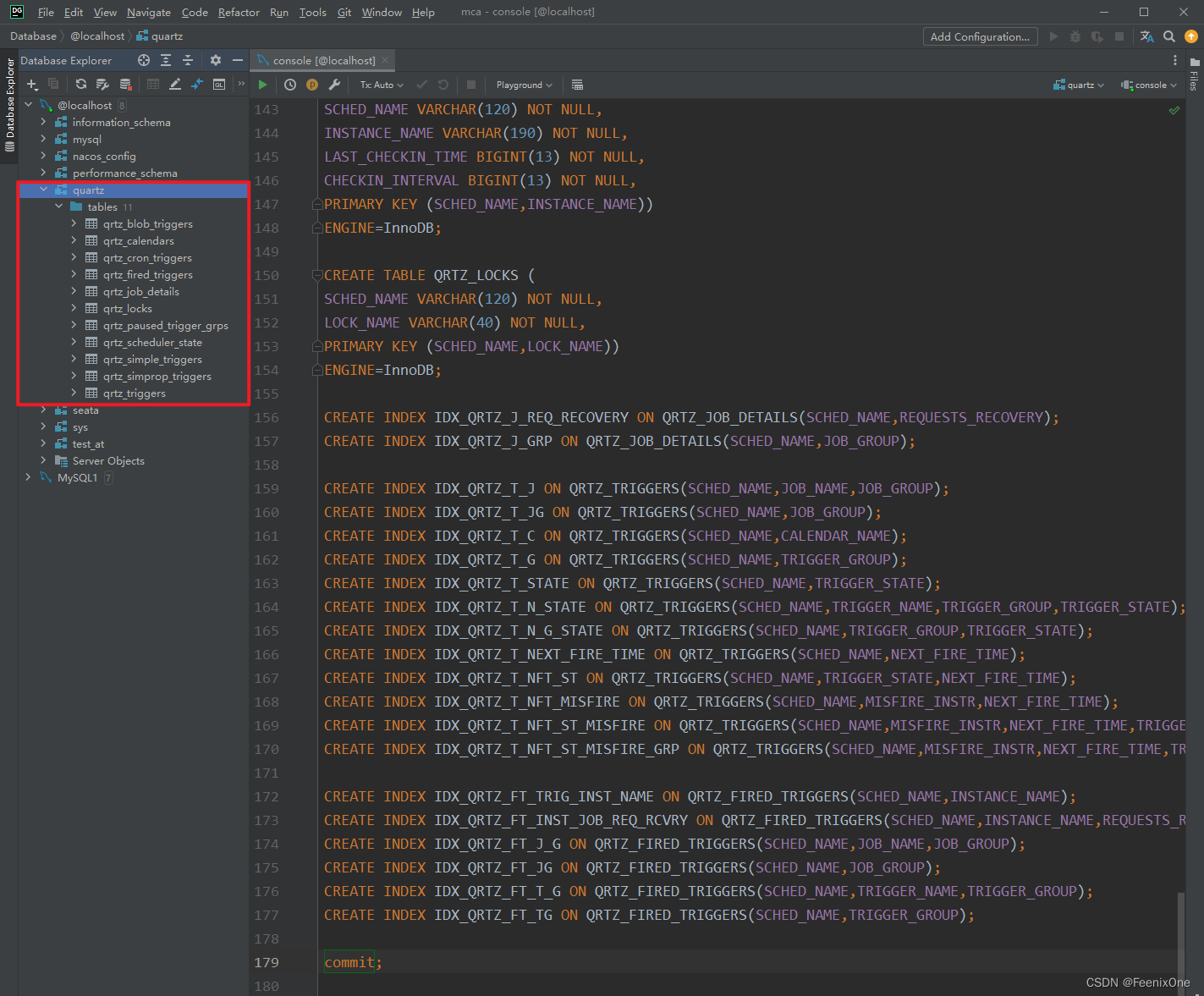1204x996 pixels.
Task: Open the Tools menu
Action: click(312, 12)
